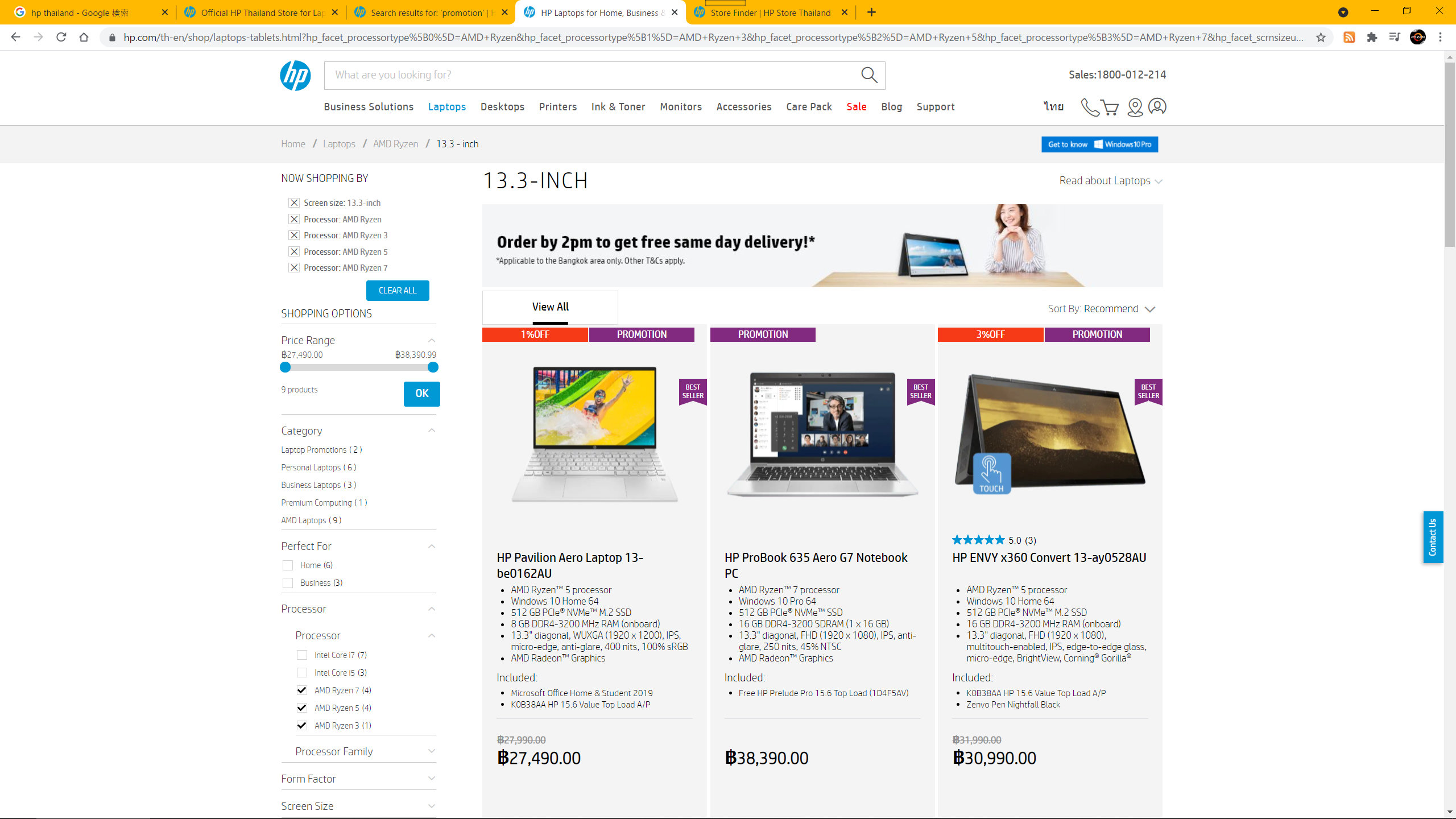Image resolution: width=1456 pixels, height=819 pixels.
Task: Expand Read about Laptops
Action: pos(1111,181)
